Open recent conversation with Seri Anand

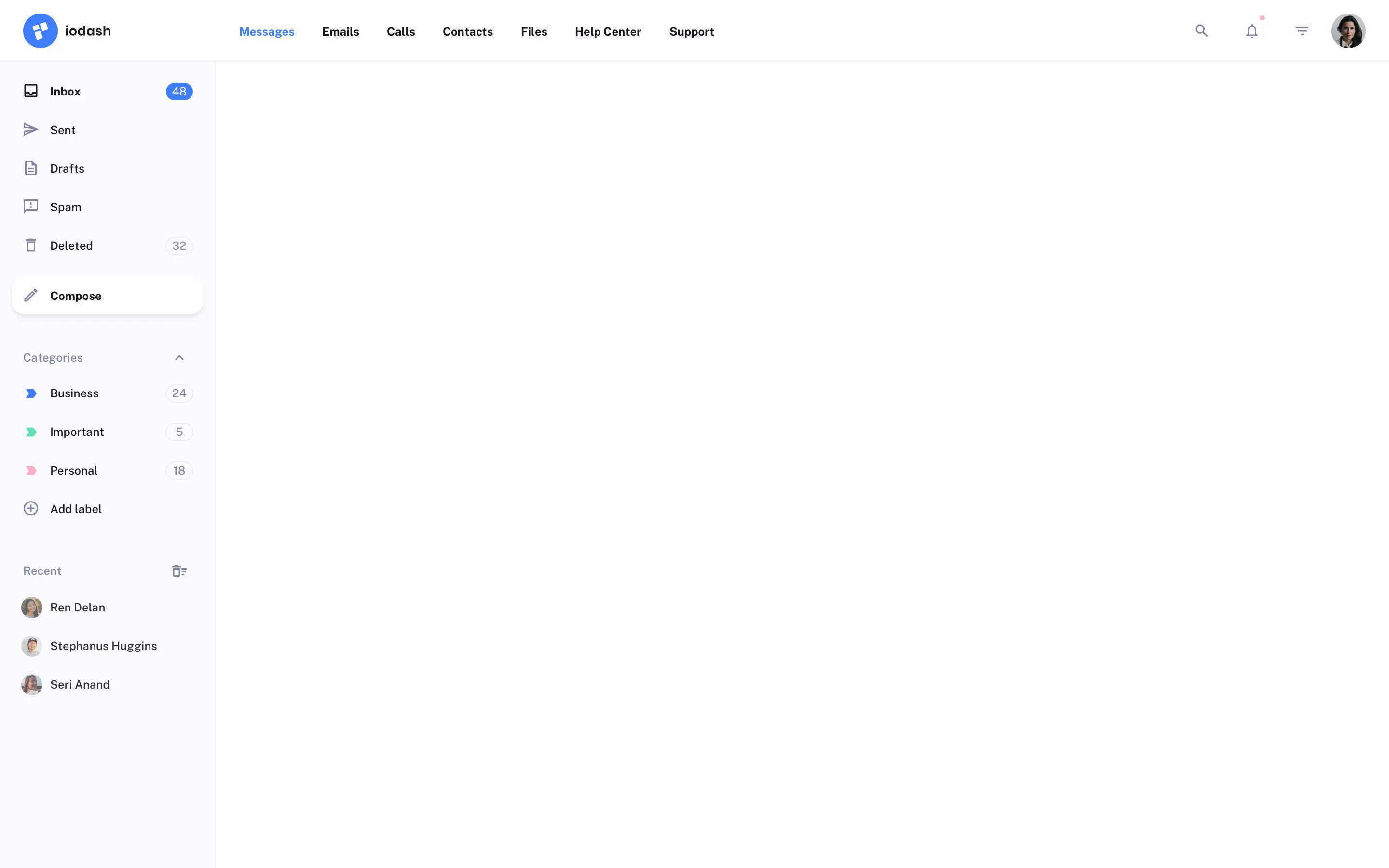pyautogui.click(x=80, y=684)
